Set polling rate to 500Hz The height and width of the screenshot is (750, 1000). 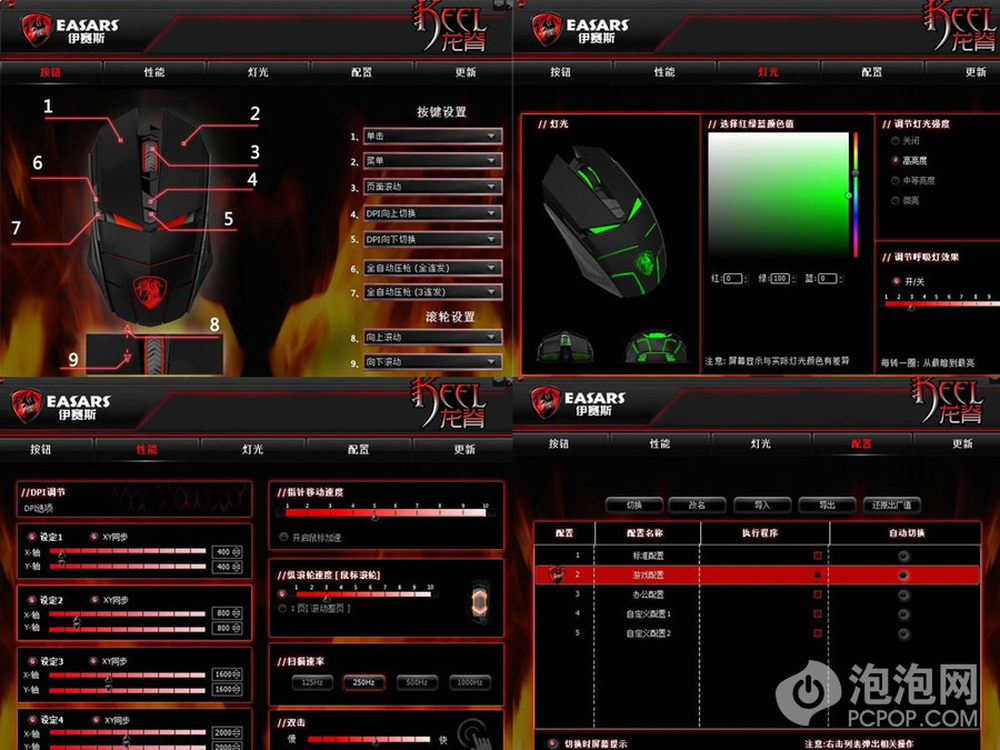[x=416, y=683]
